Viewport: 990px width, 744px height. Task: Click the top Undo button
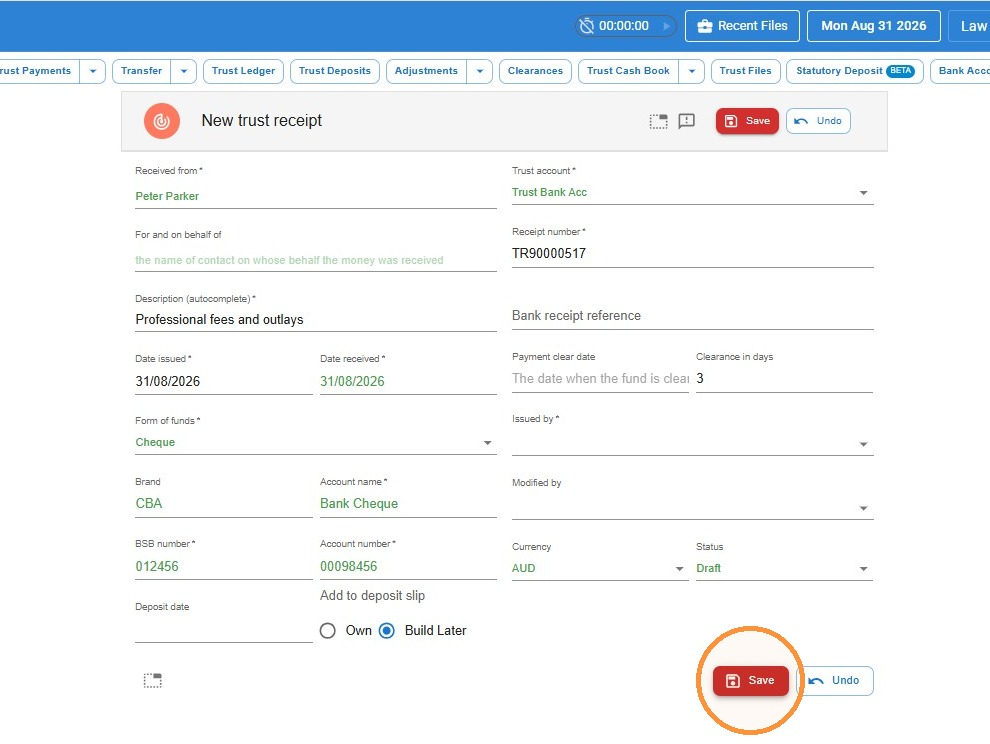818,121
